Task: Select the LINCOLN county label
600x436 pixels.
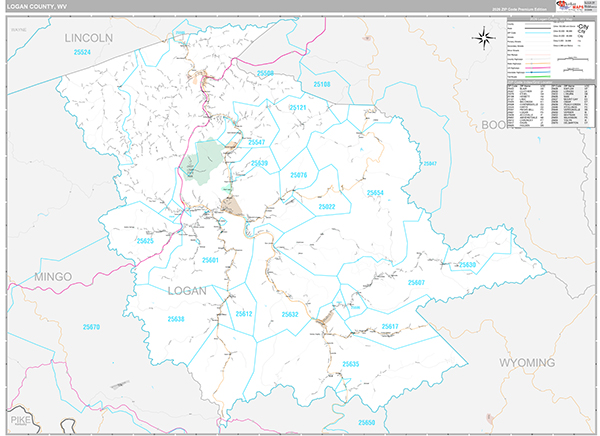Action: pos(88,38)
